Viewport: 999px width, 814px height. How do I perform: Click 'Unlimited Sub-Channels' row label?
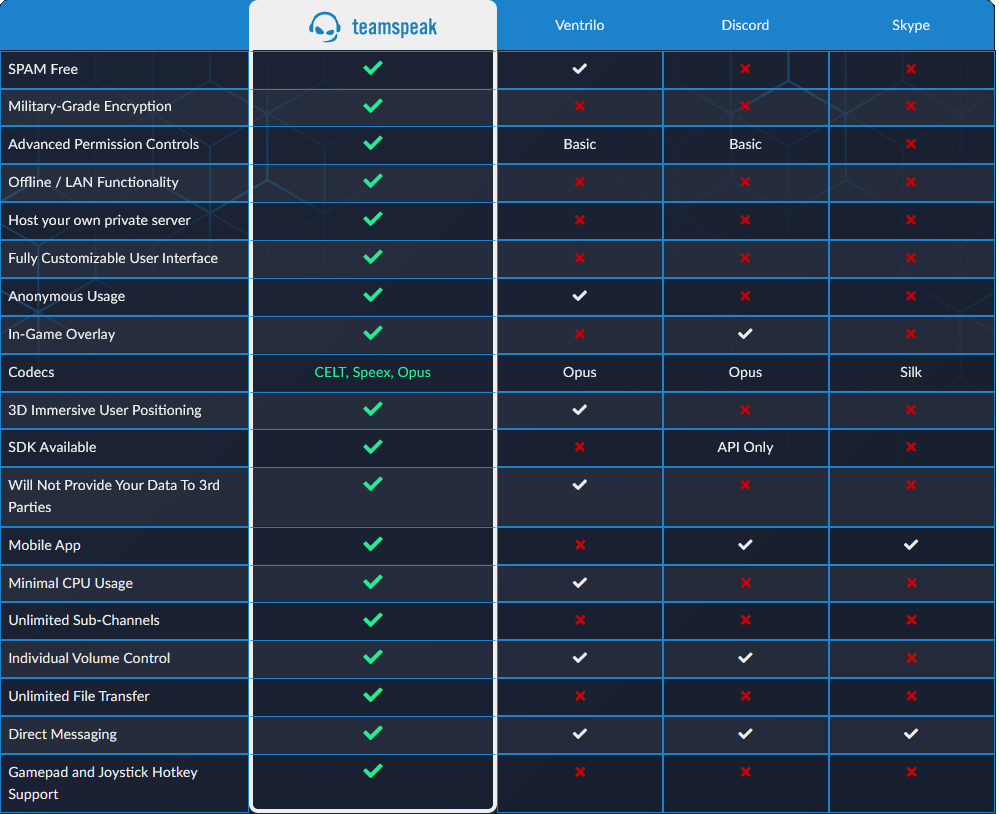84,620
